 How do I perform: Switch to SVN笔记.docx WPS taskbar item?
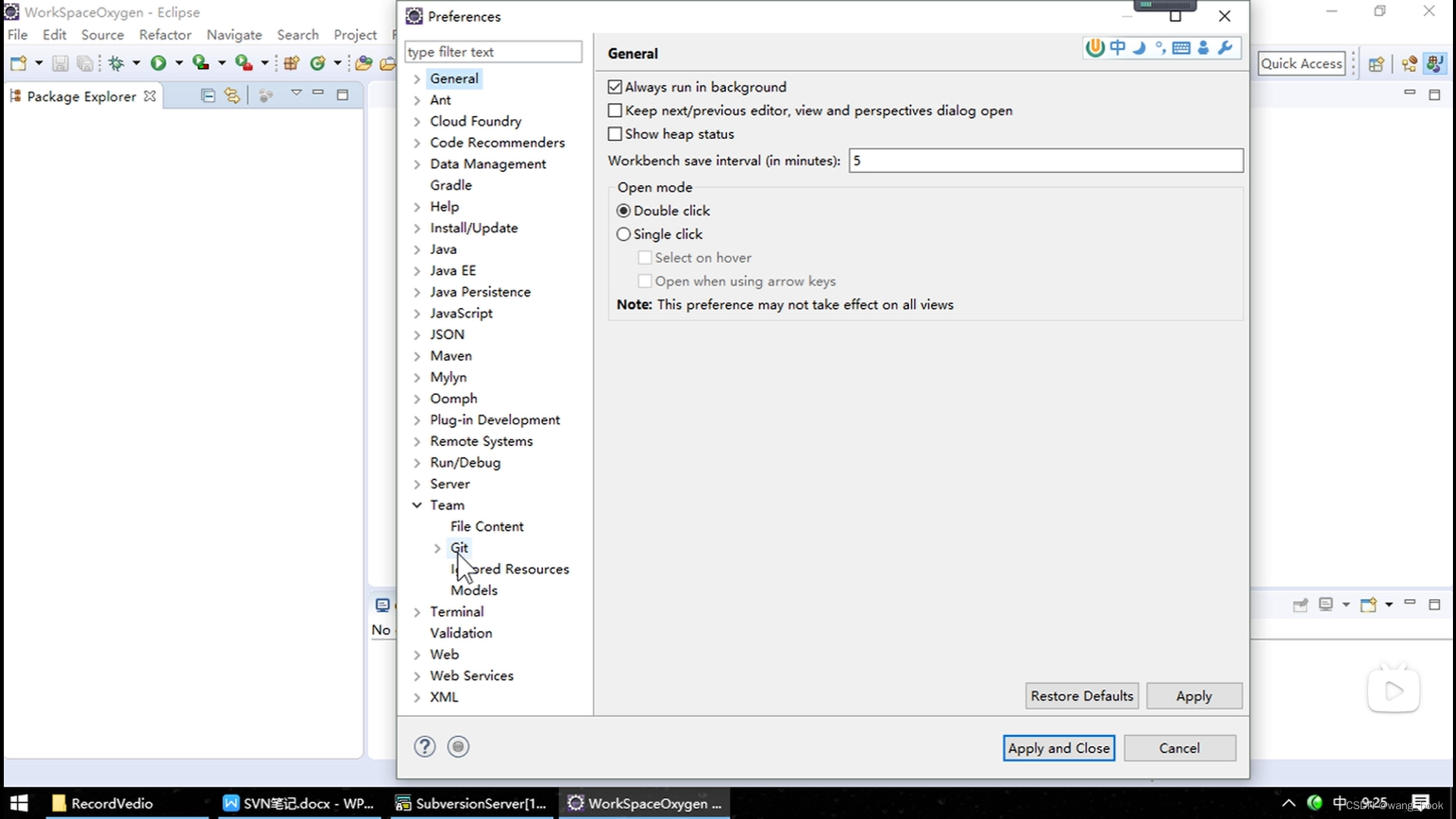pyautogui.click(x=300, y=803)
